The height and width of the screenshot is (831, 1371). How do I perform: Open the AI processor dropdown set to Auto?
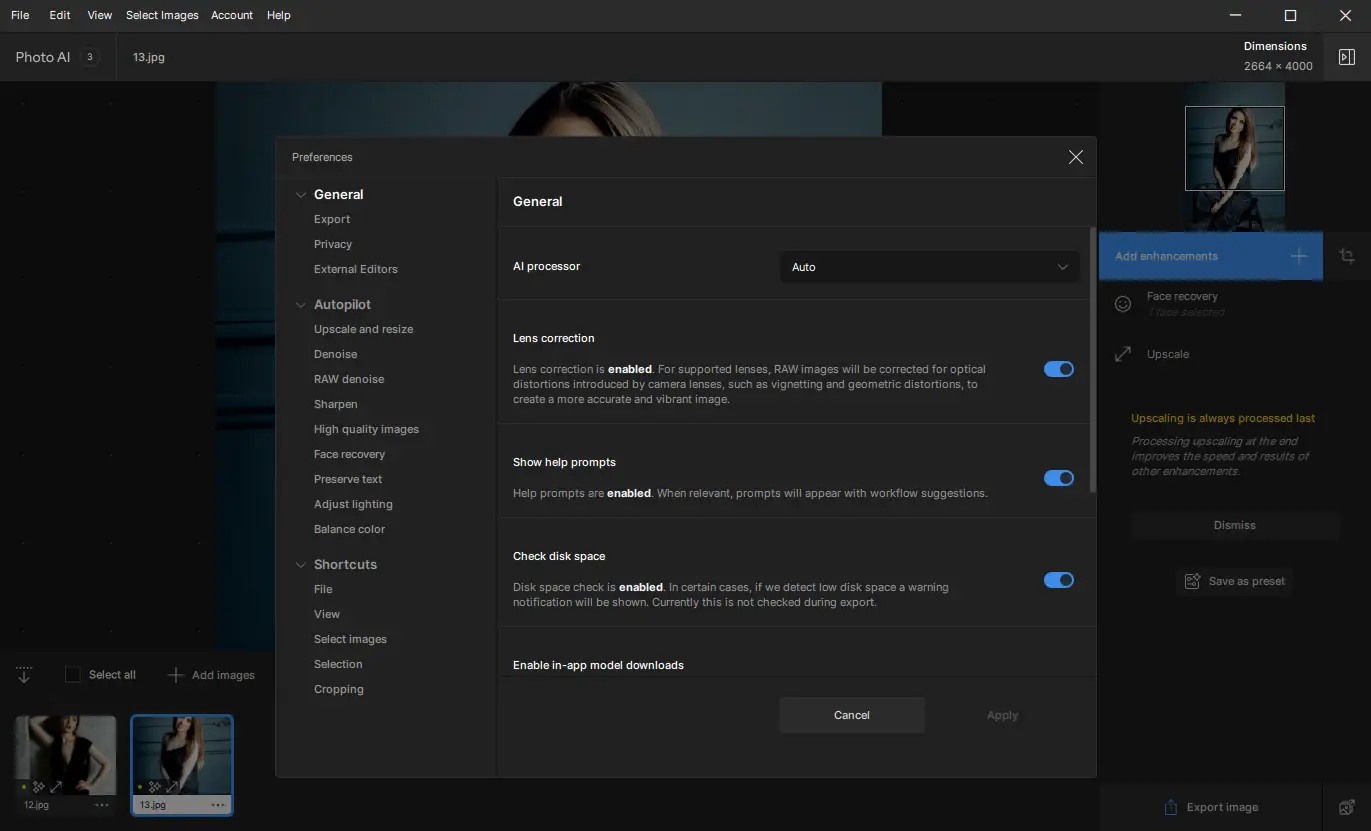click(929, 267)
